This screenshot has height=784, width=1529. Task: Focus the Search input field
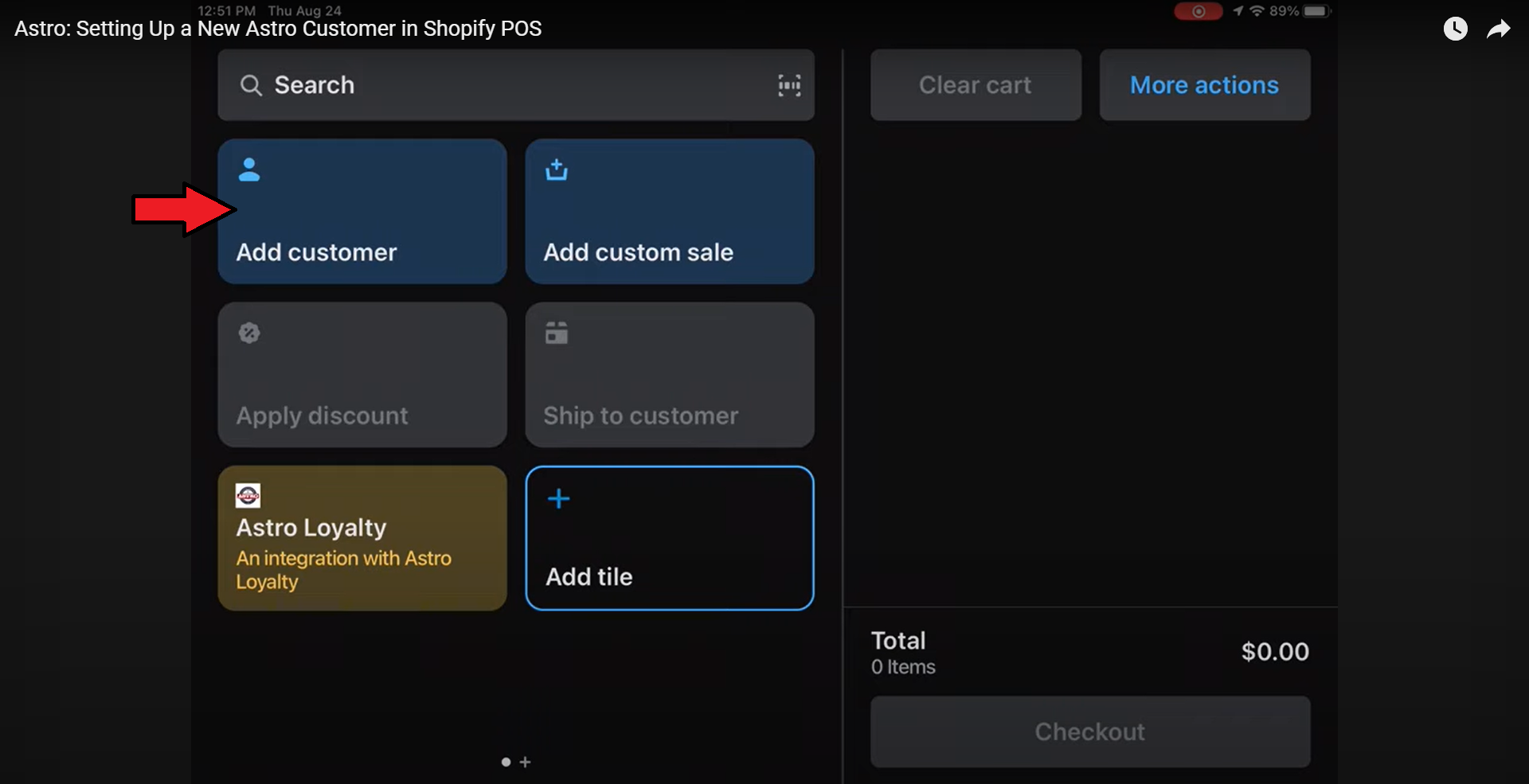pyautogui.click(x=510, y=85)
